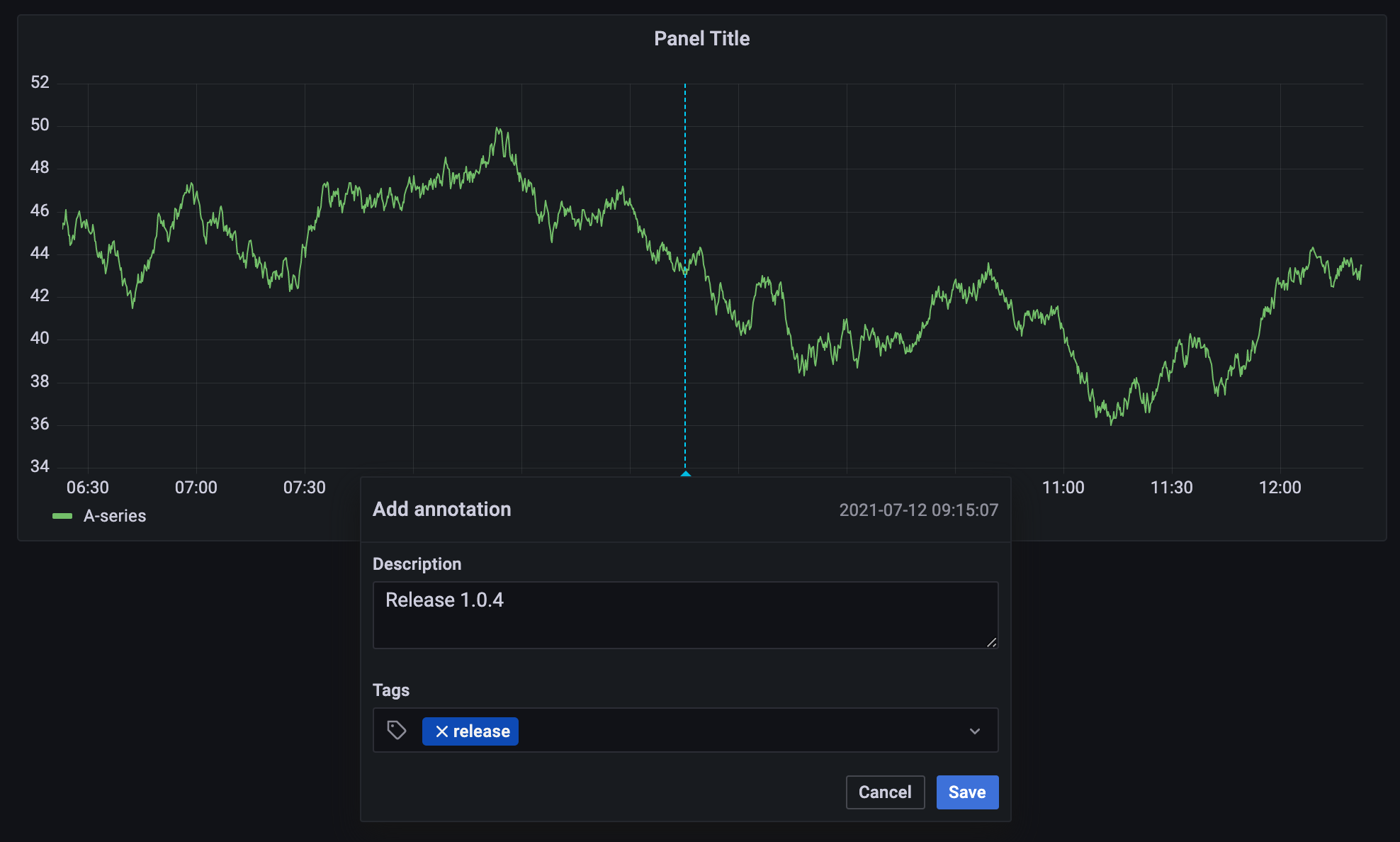Image resolution: width=1400 pixels, height=842 pixels.
Task: Click the Description box resize handle
Action: coord(991,642)
